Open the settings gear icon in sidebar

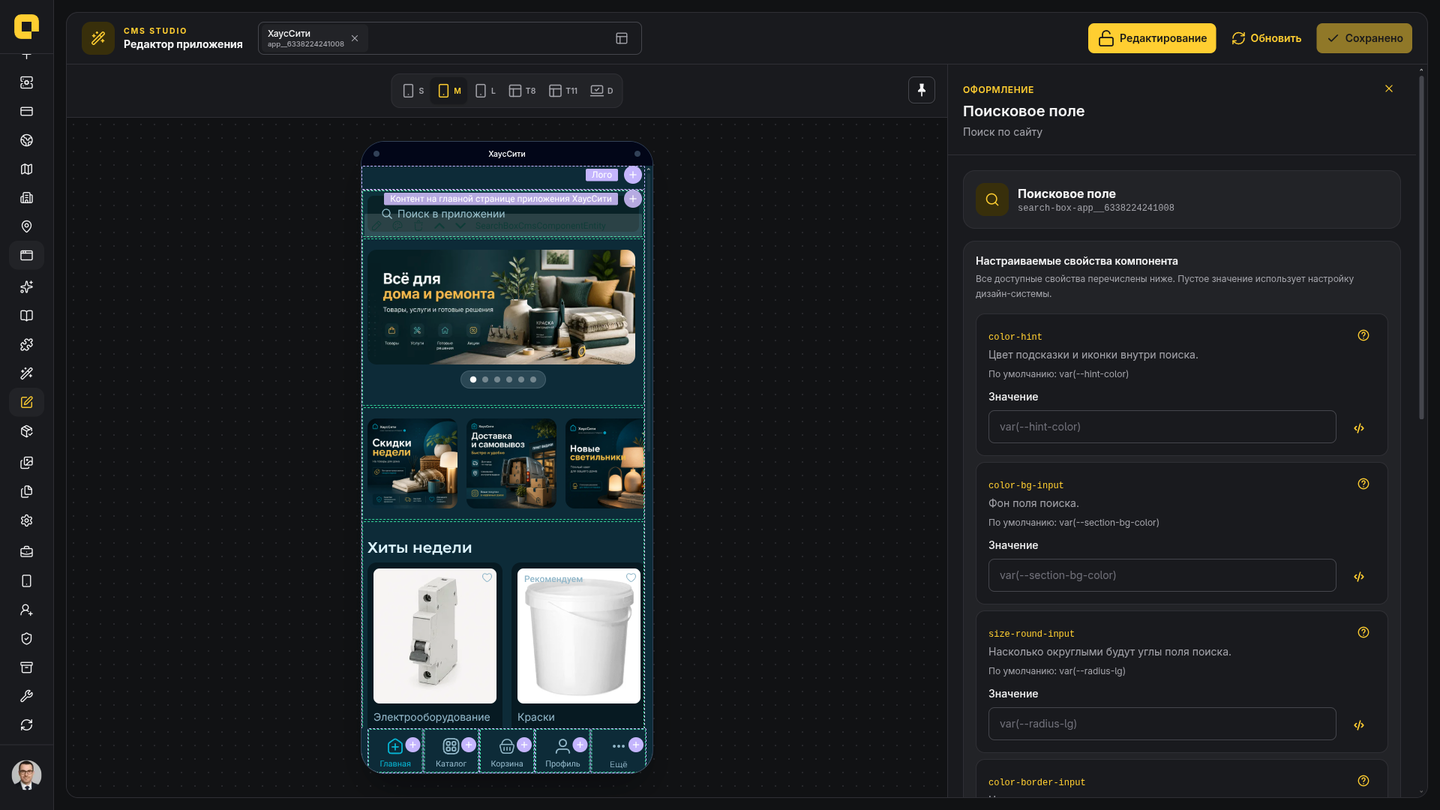[27, 521]
